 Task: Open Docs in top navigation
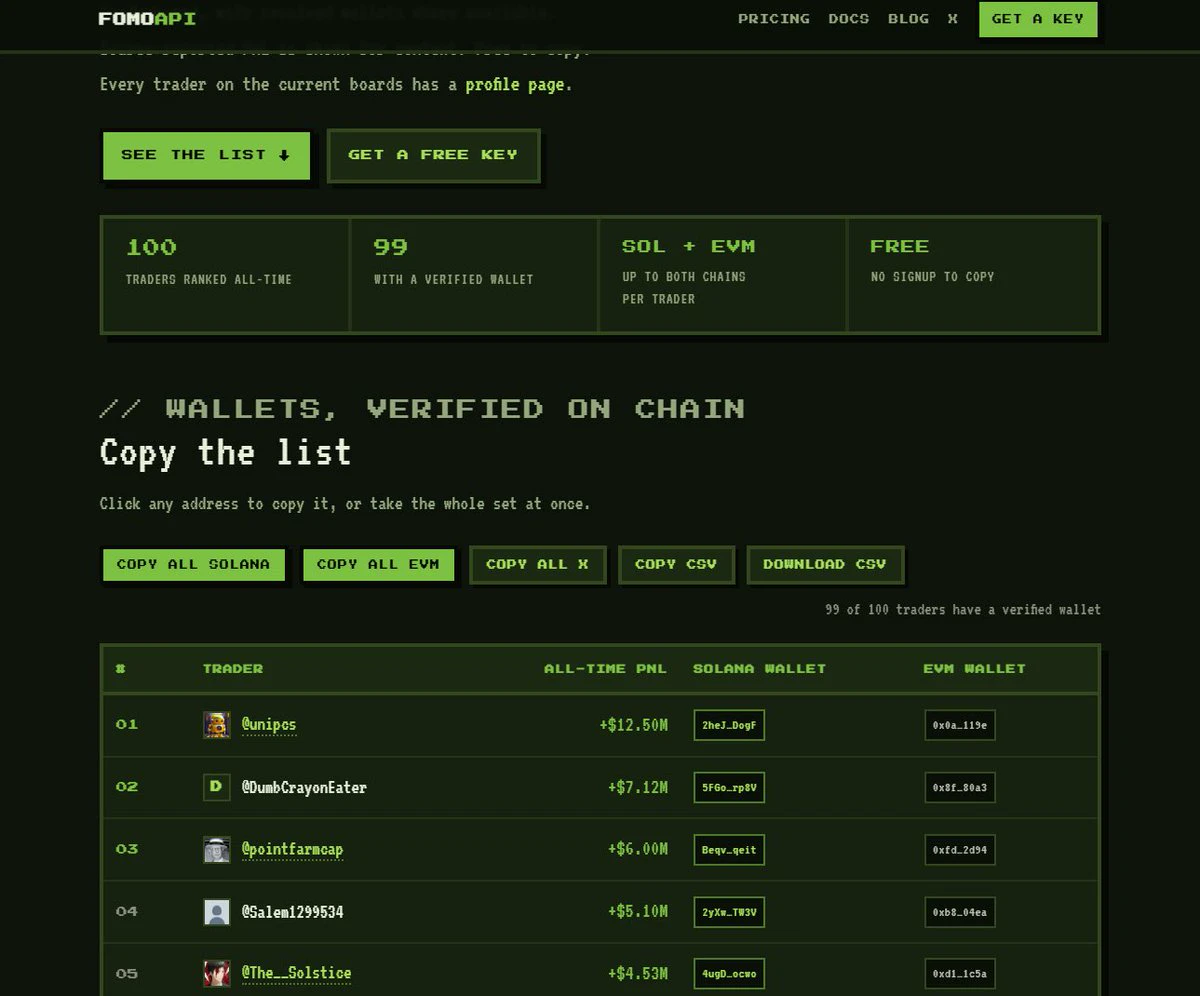(x=849, y=19)
